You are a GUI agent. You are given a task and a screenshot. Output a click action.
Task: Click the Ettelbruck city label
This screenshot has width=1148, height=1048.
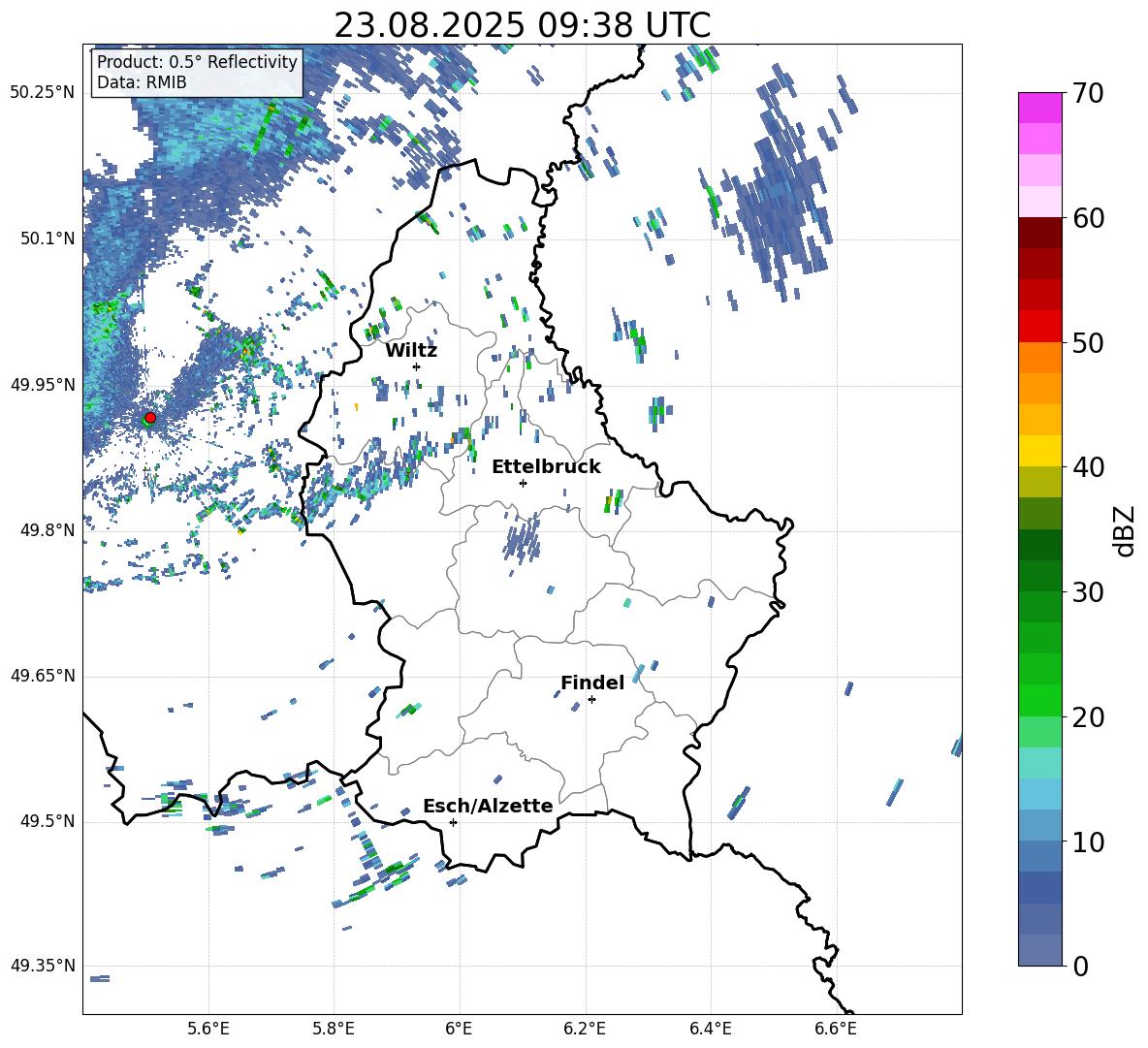point(546,467)
